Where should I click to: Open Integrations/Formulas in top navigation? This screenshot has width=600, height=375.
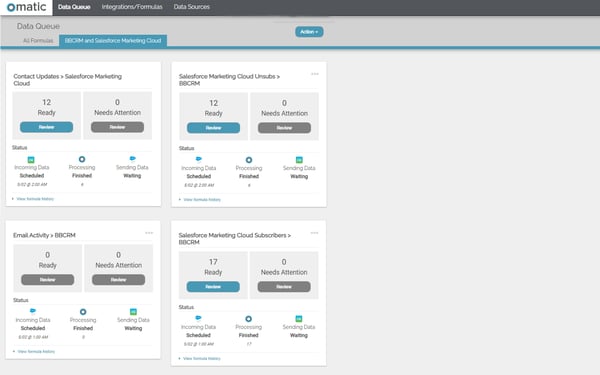tap(132, 7)
